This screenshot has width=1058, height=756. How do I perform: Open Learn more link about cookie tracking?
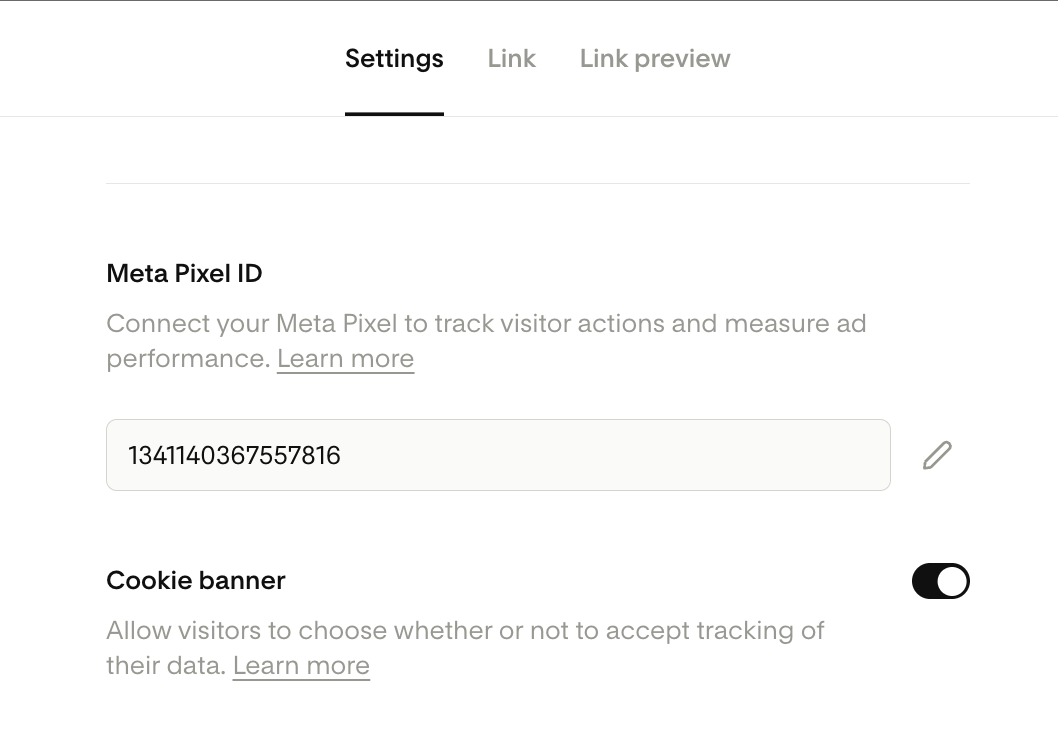[301, 666]
